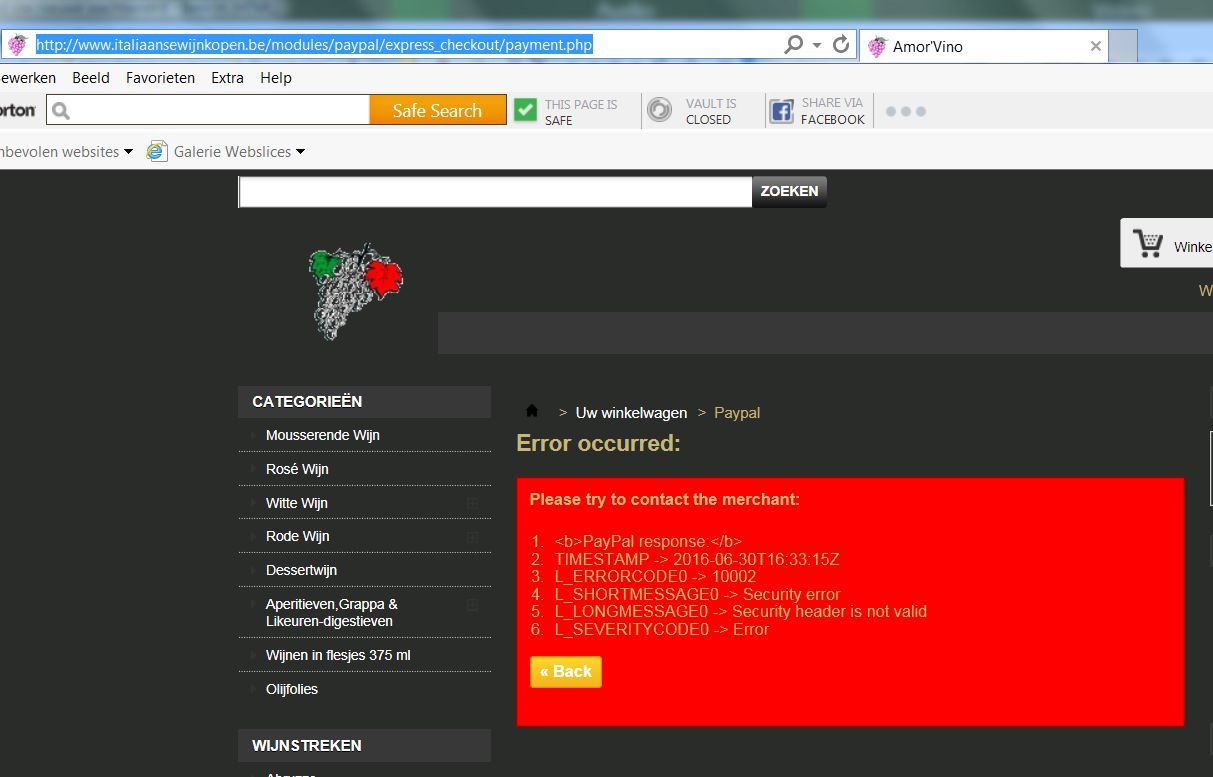
Task: Open the Olijfolies category
Action: (x=292, y=689)
